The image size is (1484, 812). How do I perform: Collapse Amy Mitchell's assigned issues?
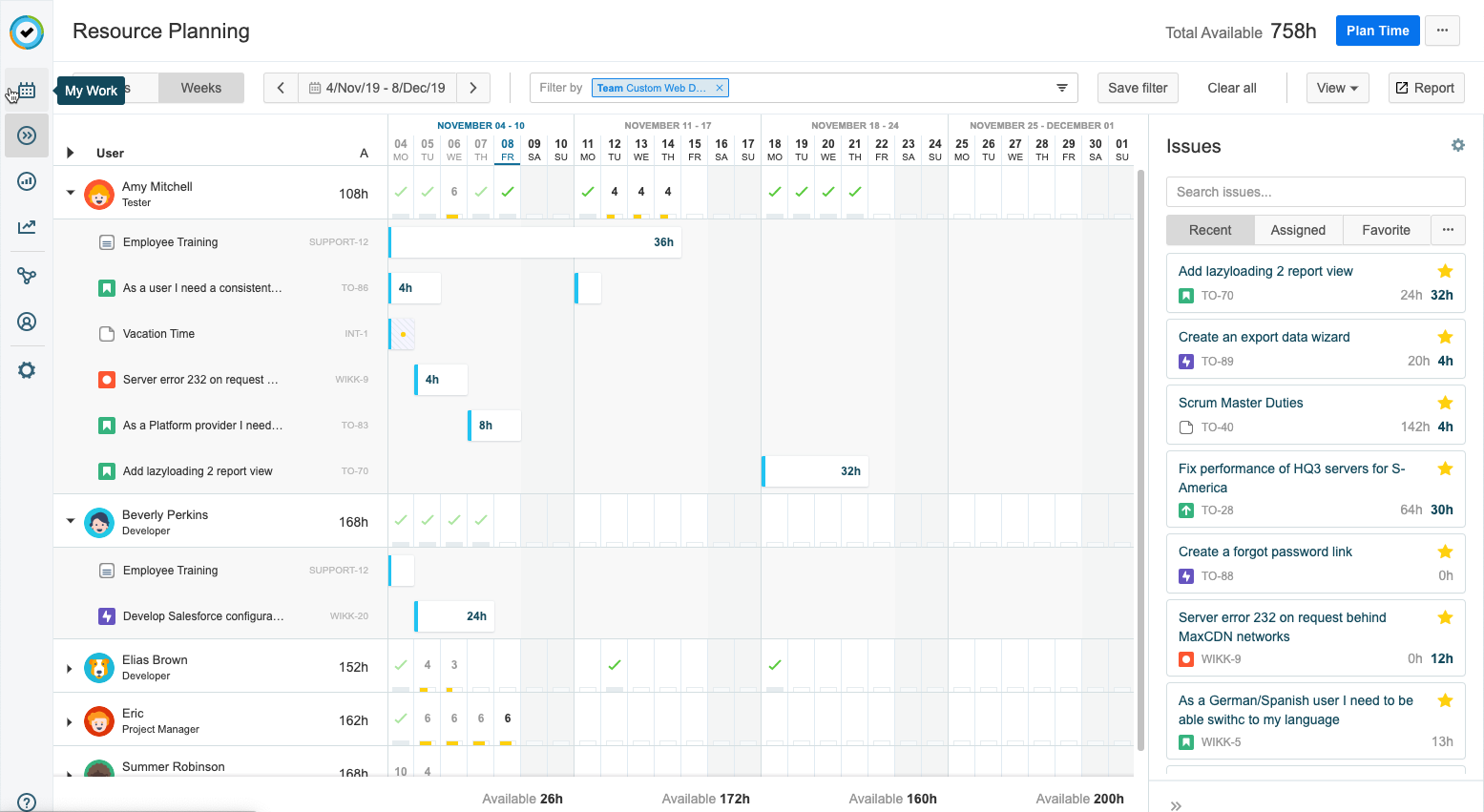pos(70,192)
